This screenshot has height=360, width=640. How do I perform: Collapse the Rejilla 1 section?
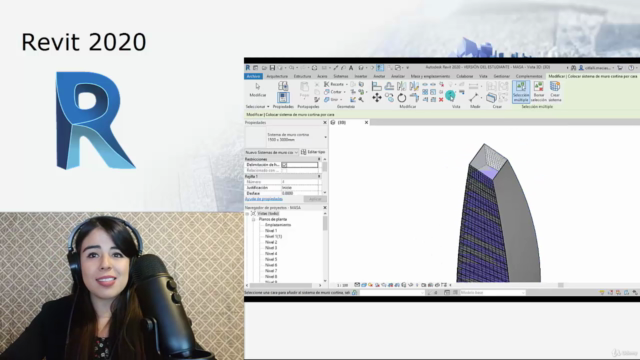point(319,176)
